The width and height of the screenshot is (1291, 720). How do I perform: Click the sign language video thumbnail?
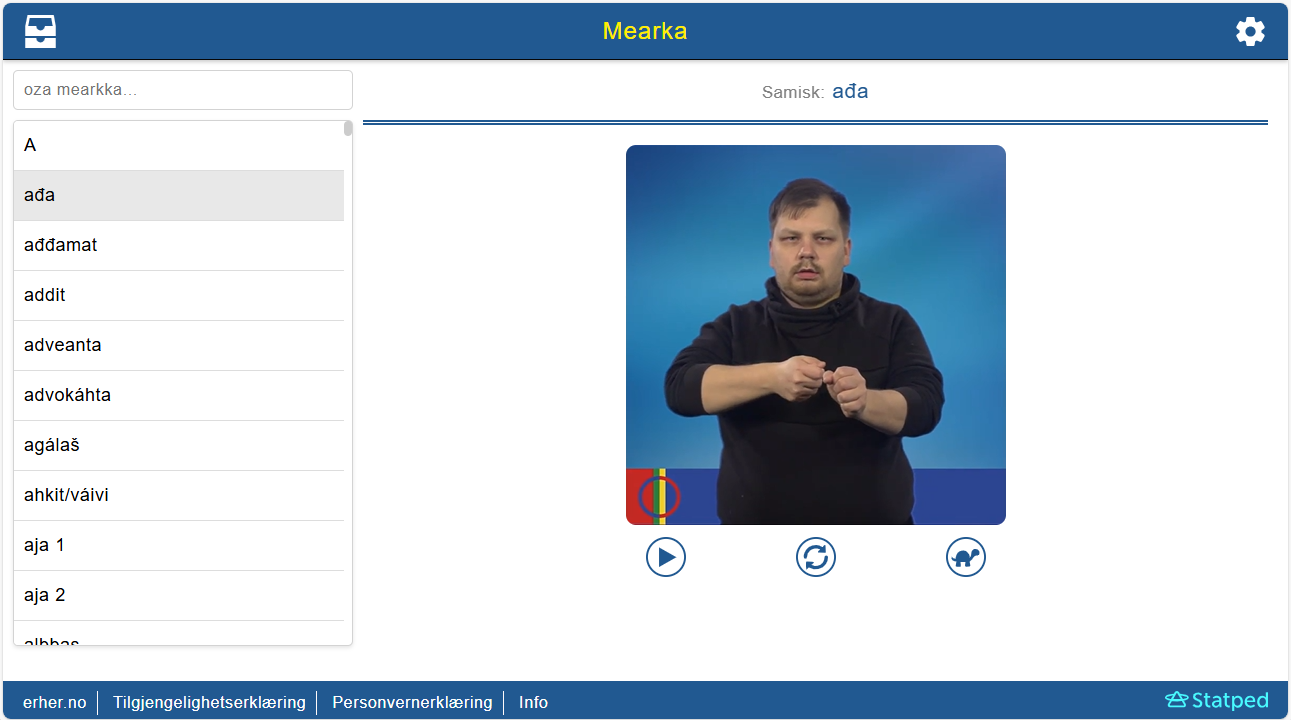point(816,335)
